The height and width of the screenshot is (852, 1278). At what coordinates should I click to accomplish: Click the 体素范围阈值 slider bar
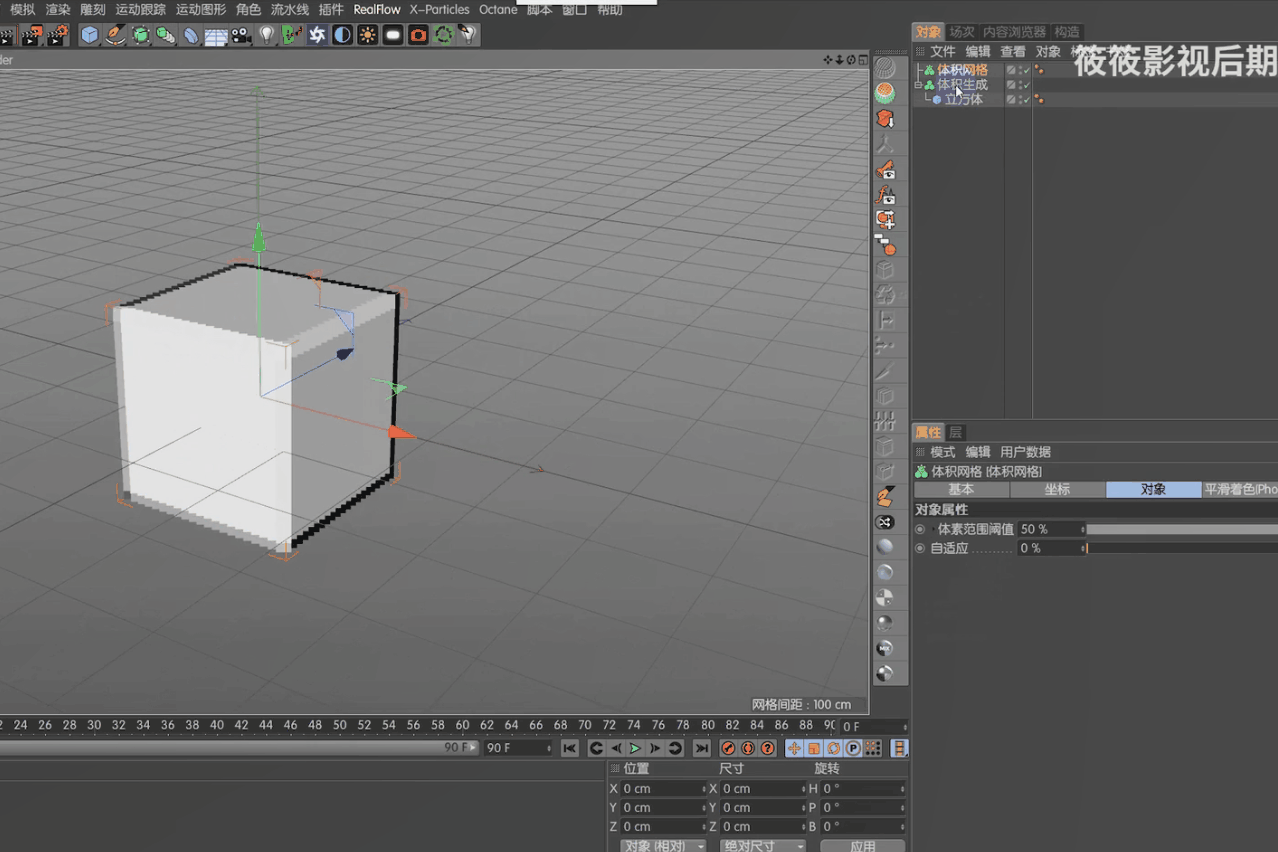click(1180, 529)
